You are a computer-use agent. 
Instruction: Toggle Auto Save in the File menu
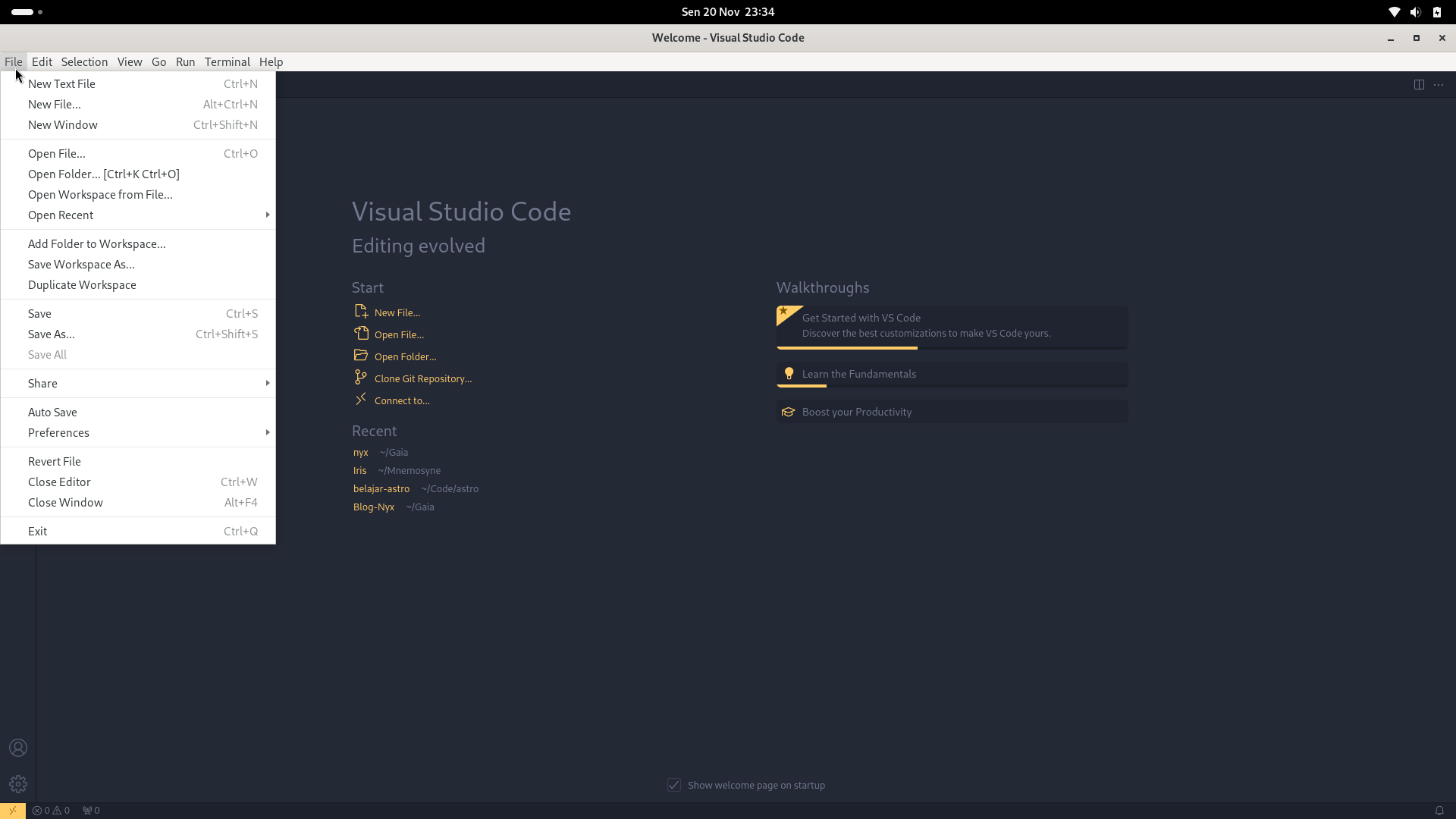coord(138,412)
